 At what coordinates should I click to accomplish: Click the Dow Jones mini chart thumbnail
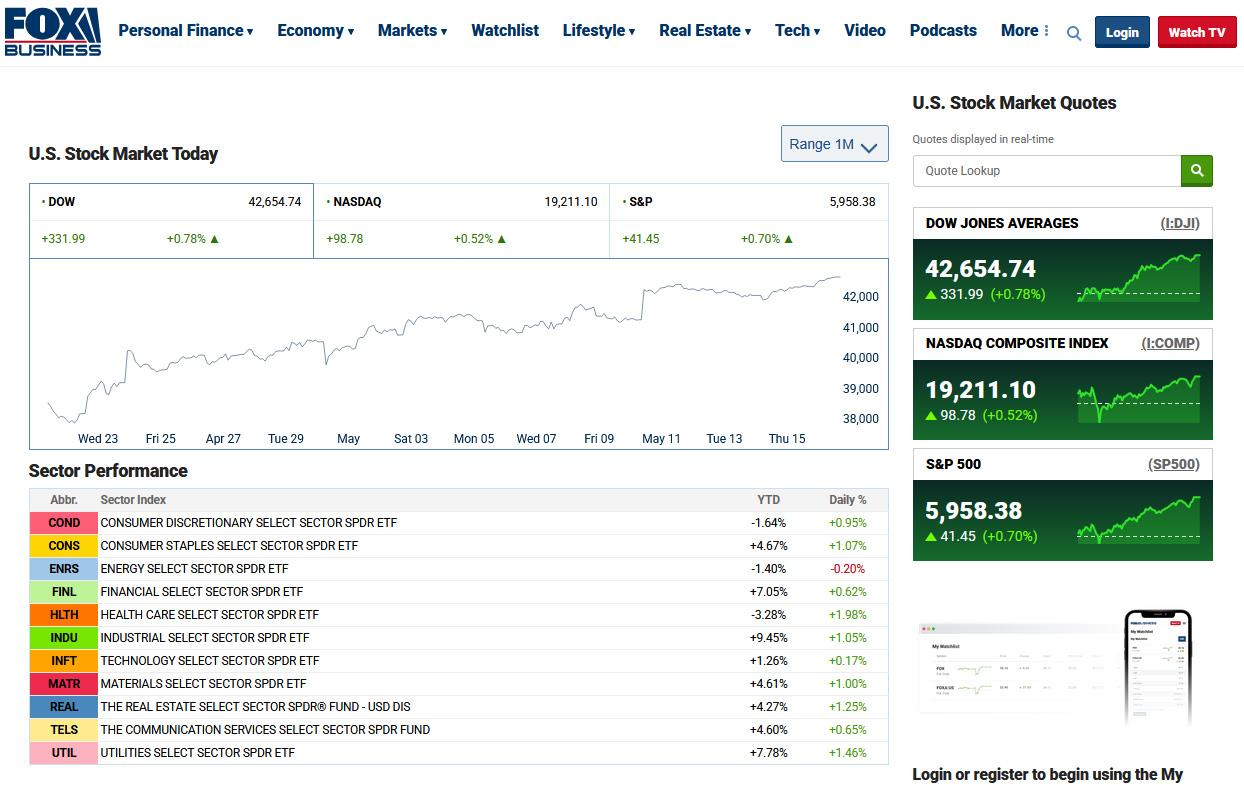pyautogui.click(x=1138, y=277)
